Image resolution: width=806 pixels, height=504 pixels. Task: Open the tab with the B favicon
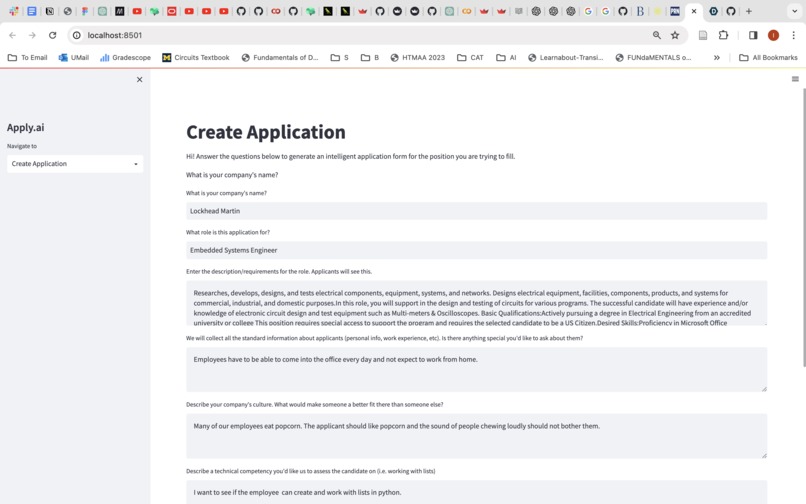click(640, 11)
